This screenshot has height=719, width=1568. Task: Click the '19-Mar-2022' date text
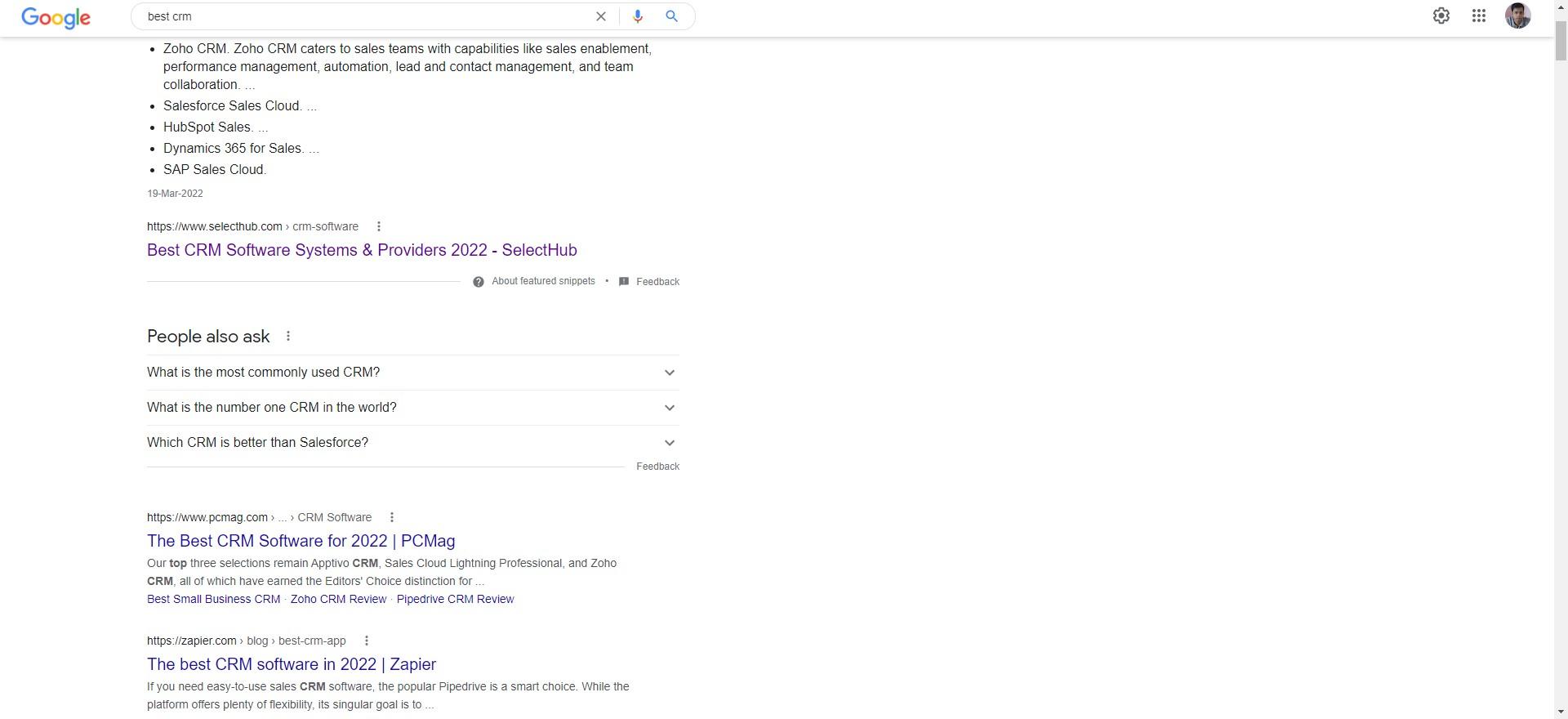coord(175,194)
